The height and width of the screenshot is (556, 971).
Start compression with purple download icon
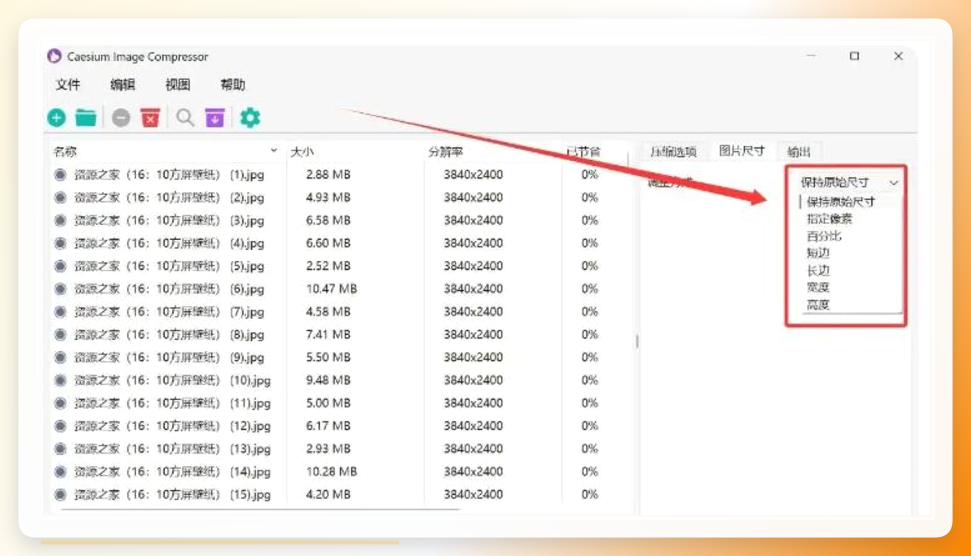click(215, 118)
